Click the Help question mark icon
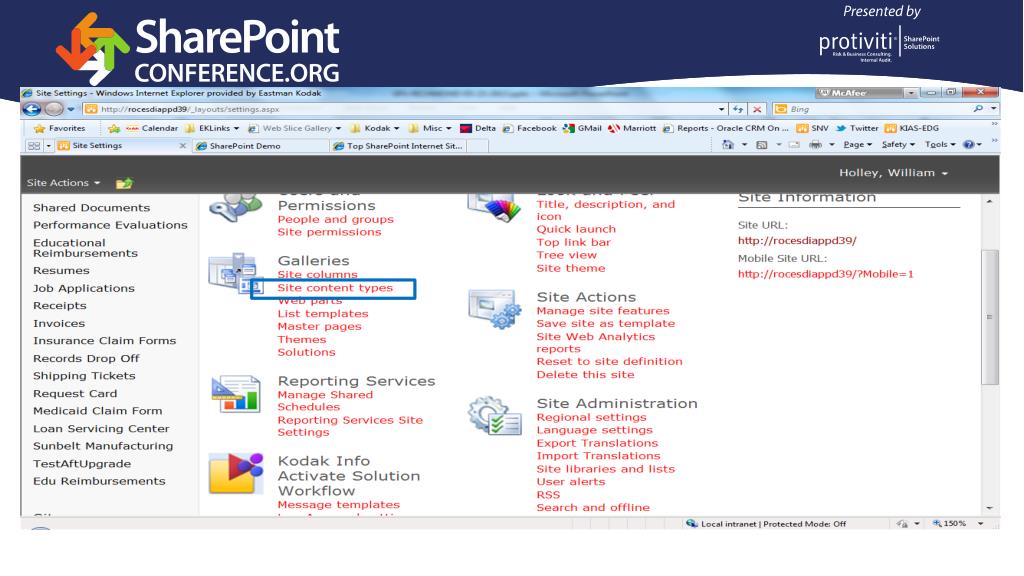This screenshot has width=1024, height=576. tap(968, 144)
